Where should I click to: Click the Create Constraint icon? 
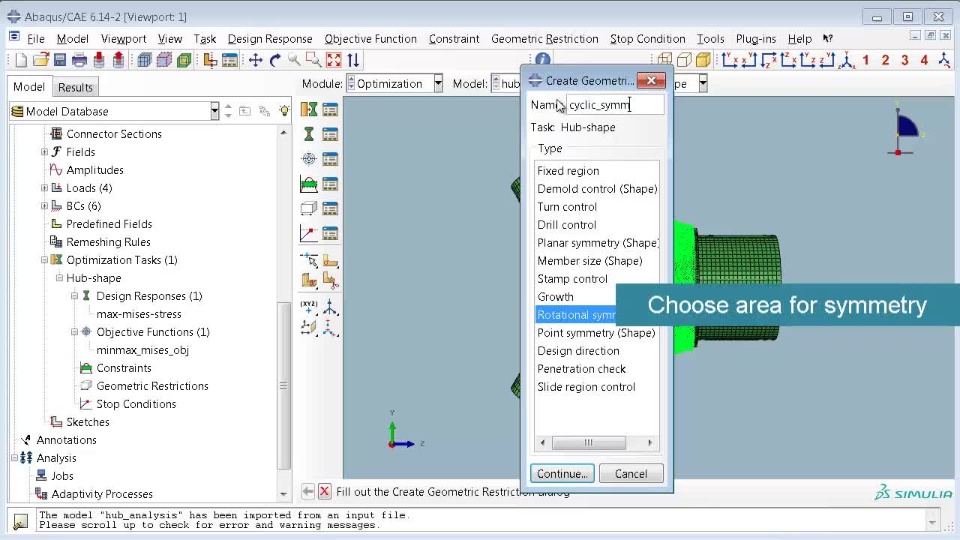[x=309, y=184]
